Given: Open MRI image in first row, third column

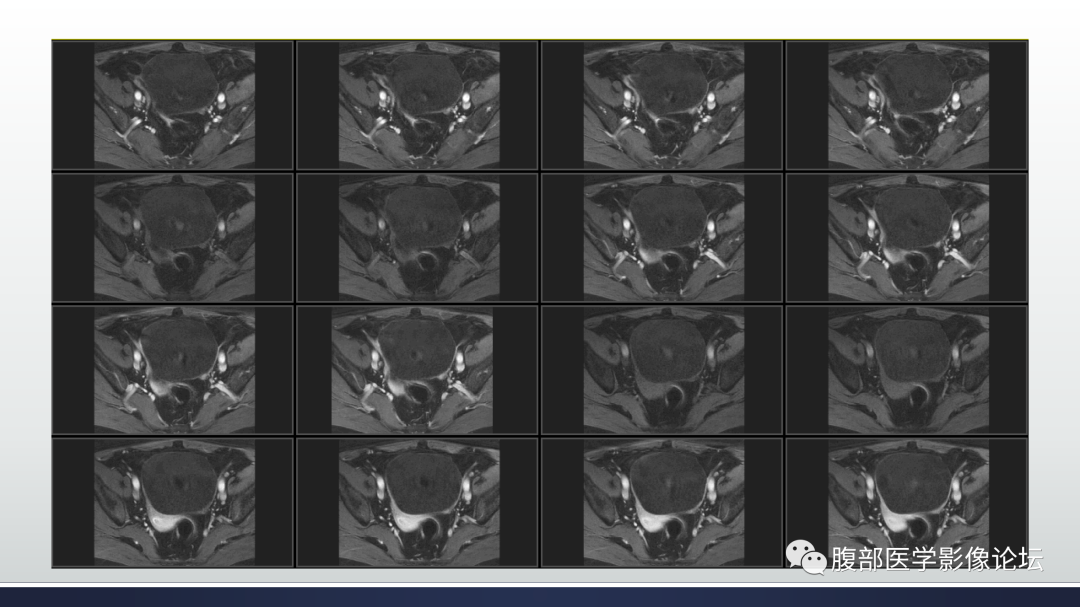Looking at the screenshot, I should (662, 105).
